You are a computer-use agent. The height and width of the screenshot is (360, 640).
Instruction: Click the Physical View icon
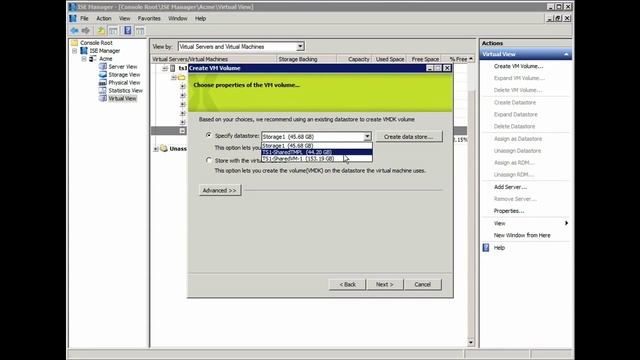click(102, 82)
